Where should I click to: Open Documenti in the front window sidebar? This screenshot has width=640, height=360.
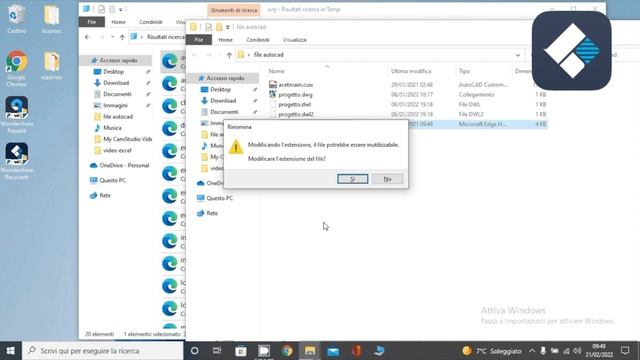tap(224, 112)
